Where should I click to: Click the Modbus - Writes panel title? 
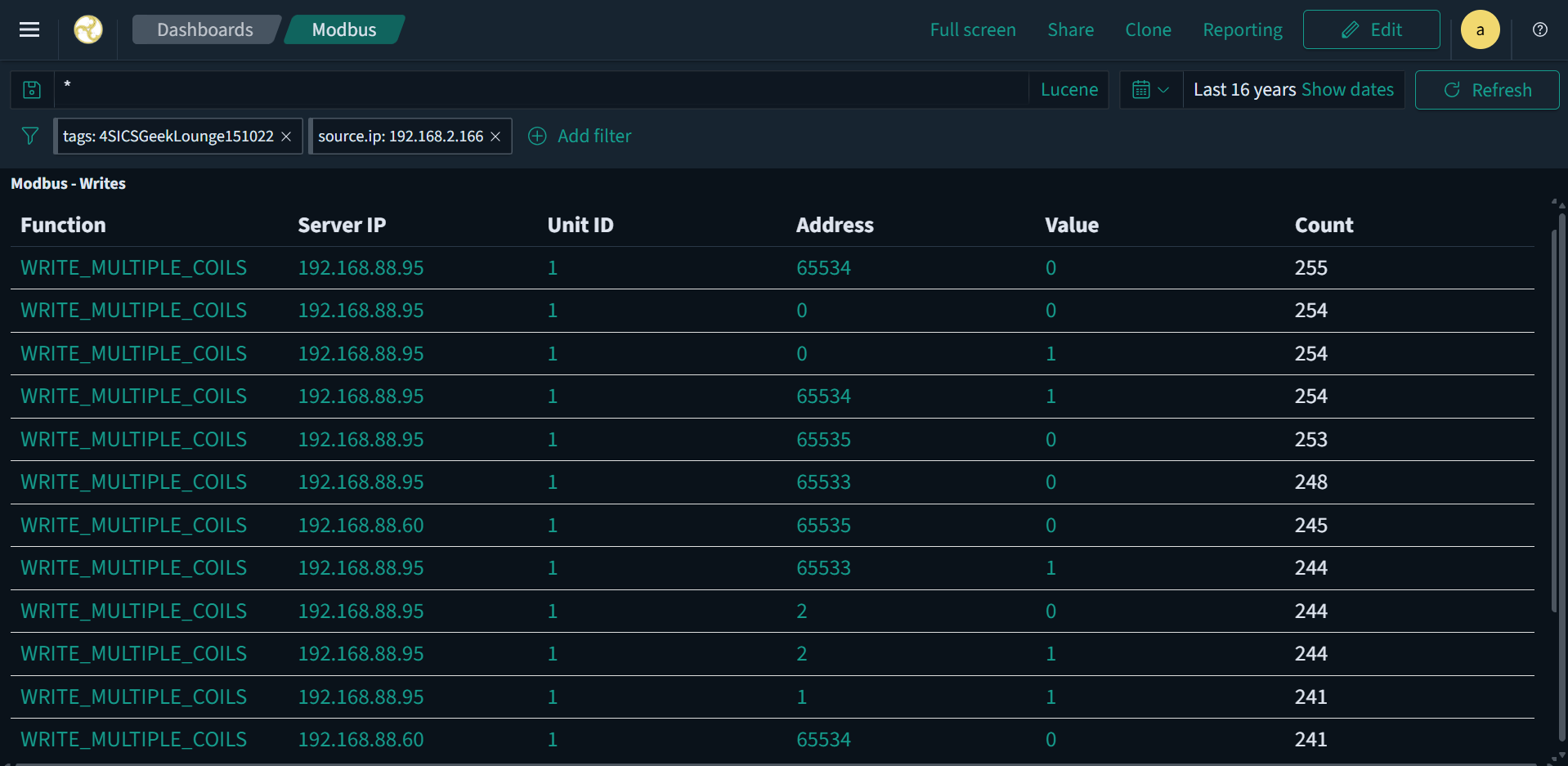[68, 183]
